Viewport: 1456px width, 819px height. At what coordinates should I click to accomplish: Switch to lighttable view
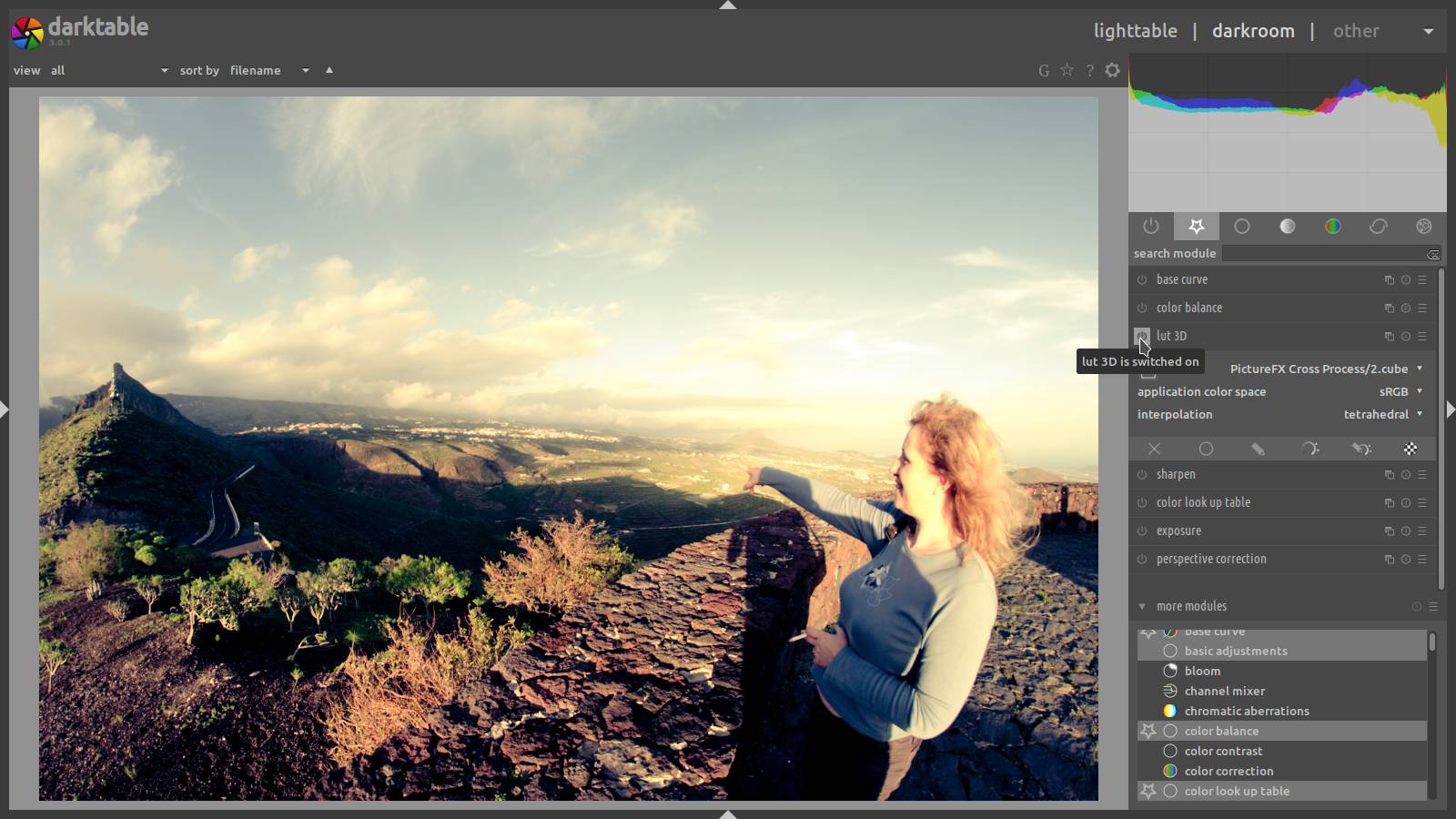tap(1136, 31)
